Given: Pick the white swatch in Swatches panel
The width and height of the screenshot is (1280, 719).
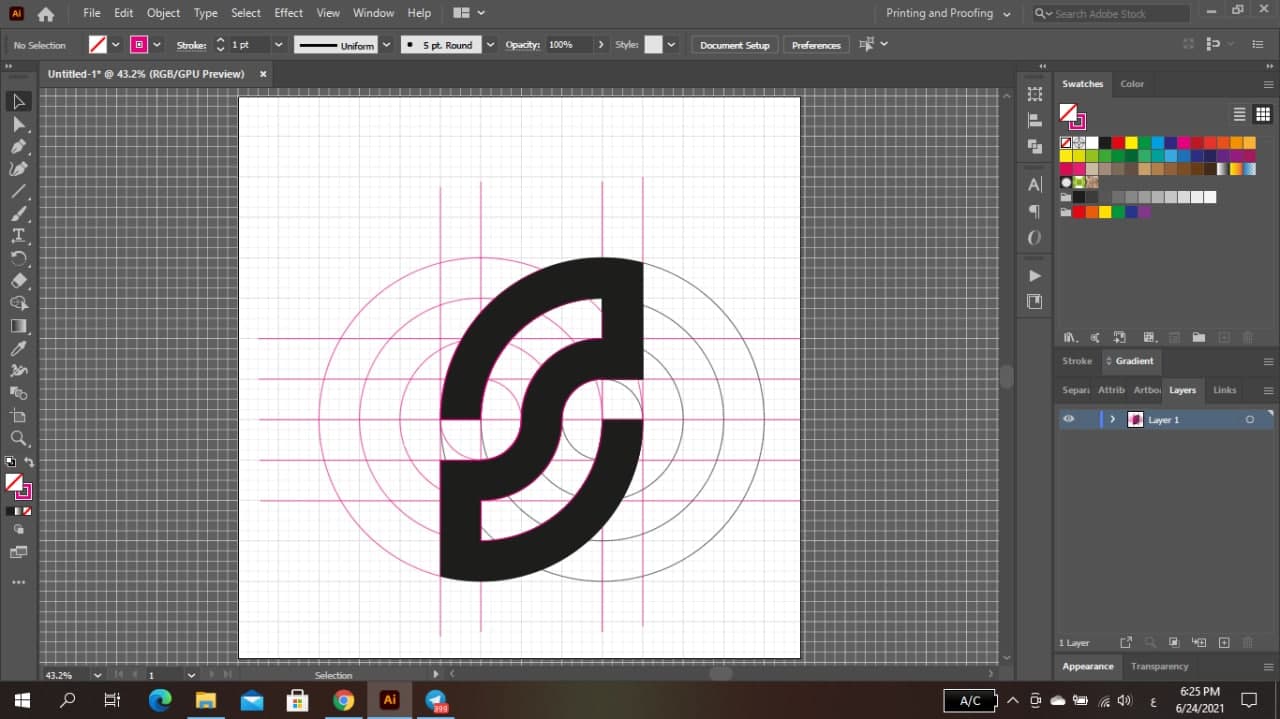Looking at the screenshot, I should 1092,143.
